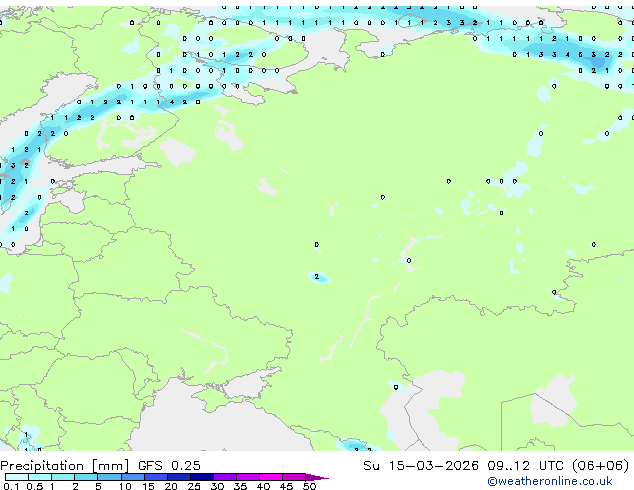Click the '35' legend scale label
This screenshot has width=634, height=490.
(240, 486)
